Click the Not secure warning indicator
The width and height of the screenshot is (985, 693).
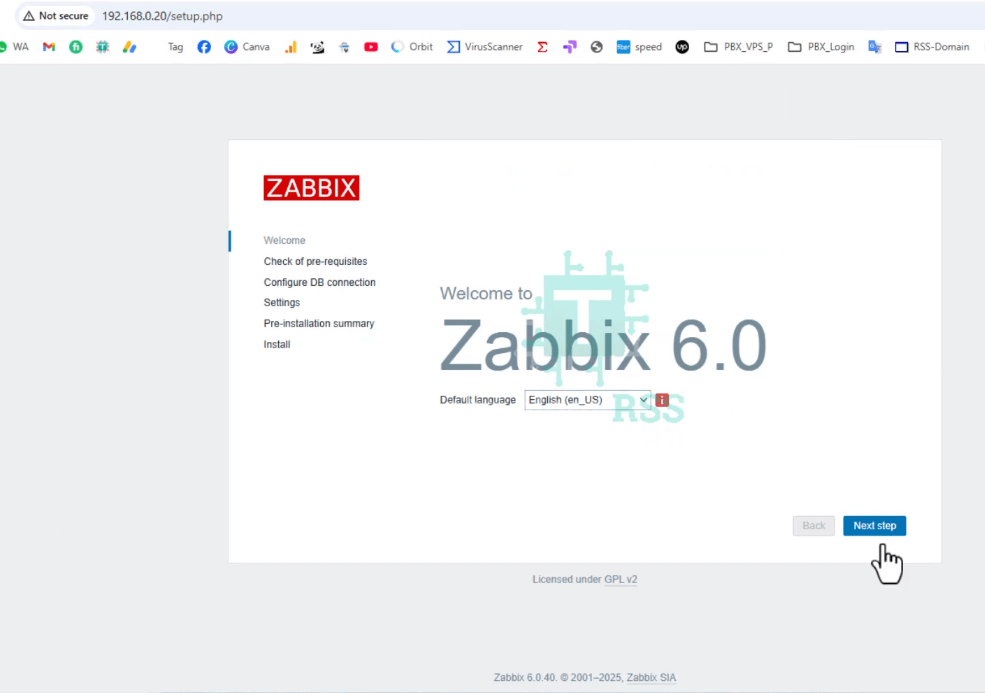[55, 16]
